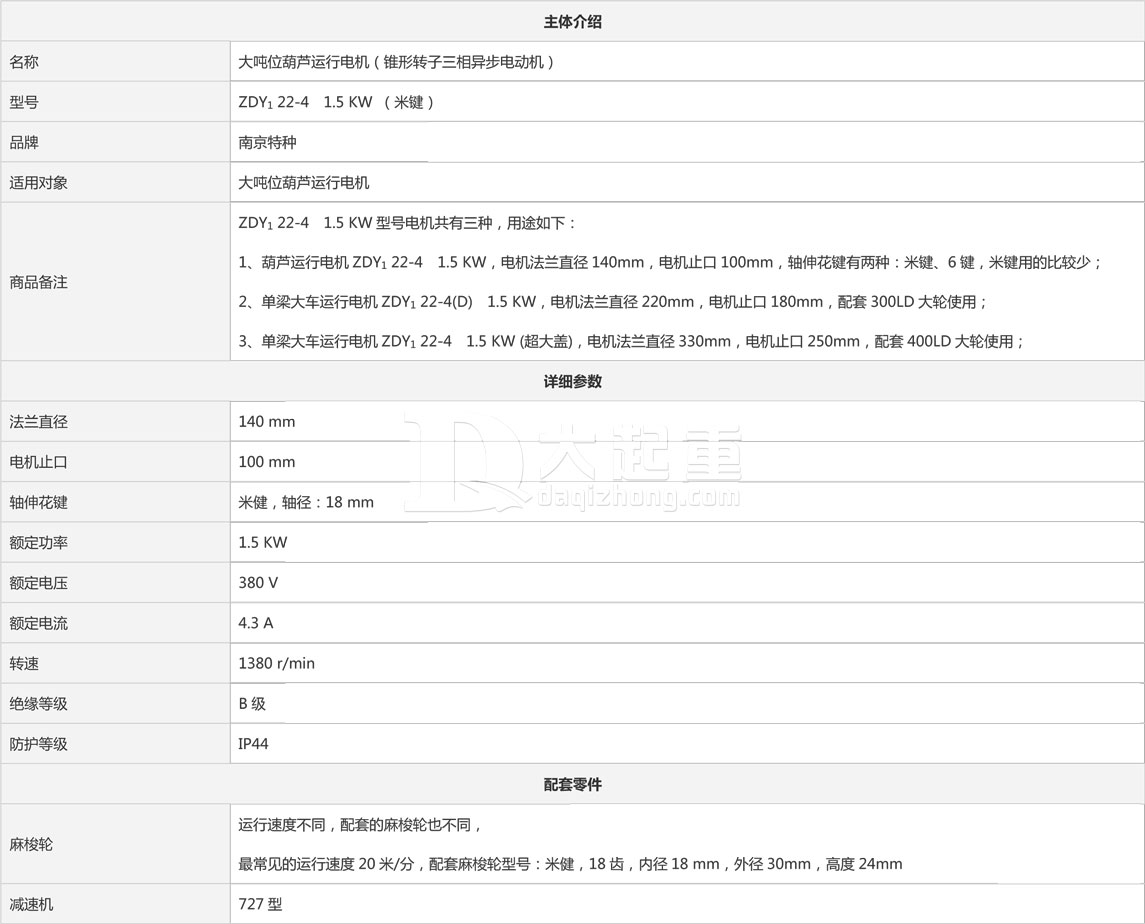1145x924 pixels.
Task: Select the 减速机 row label
Action: point(31,904)
